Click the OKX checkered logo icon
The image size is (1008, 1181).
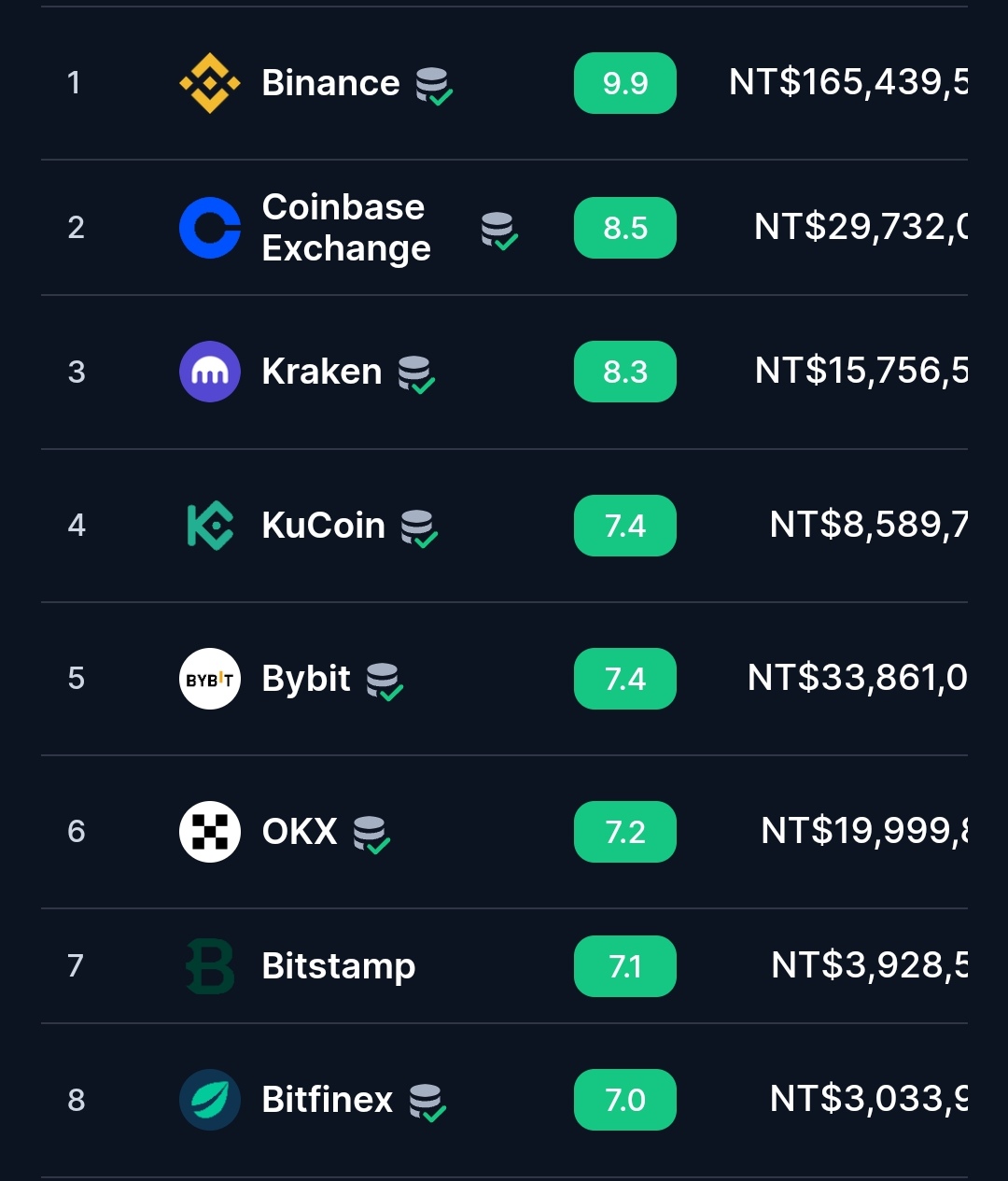point(210,832)
